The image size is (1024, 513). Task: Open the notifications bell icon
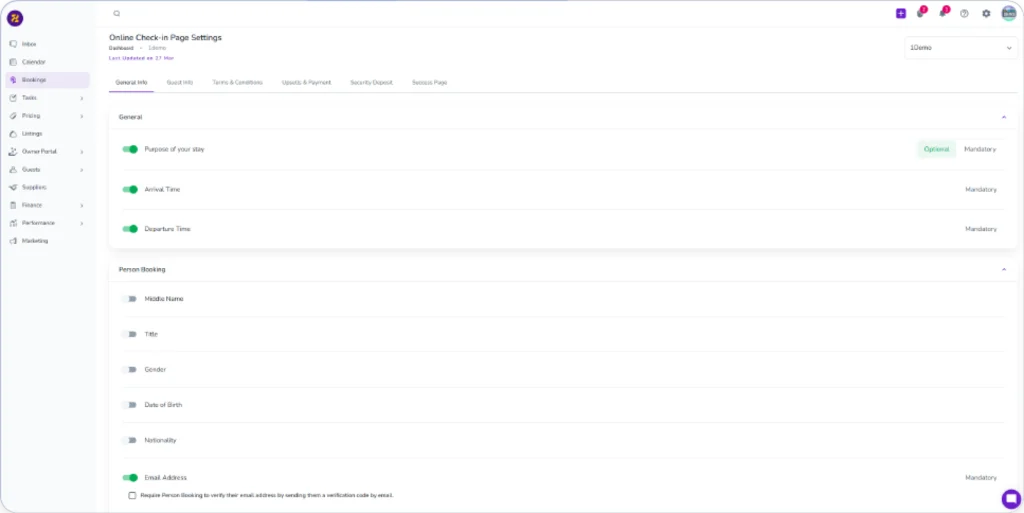point(942,14)
